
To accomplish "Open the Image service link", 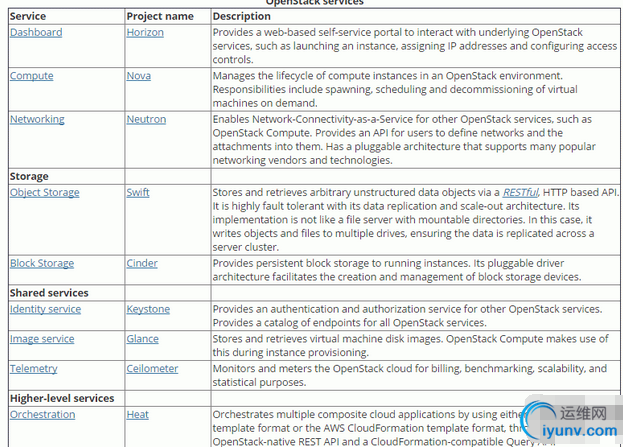I will tap(42, 339).
